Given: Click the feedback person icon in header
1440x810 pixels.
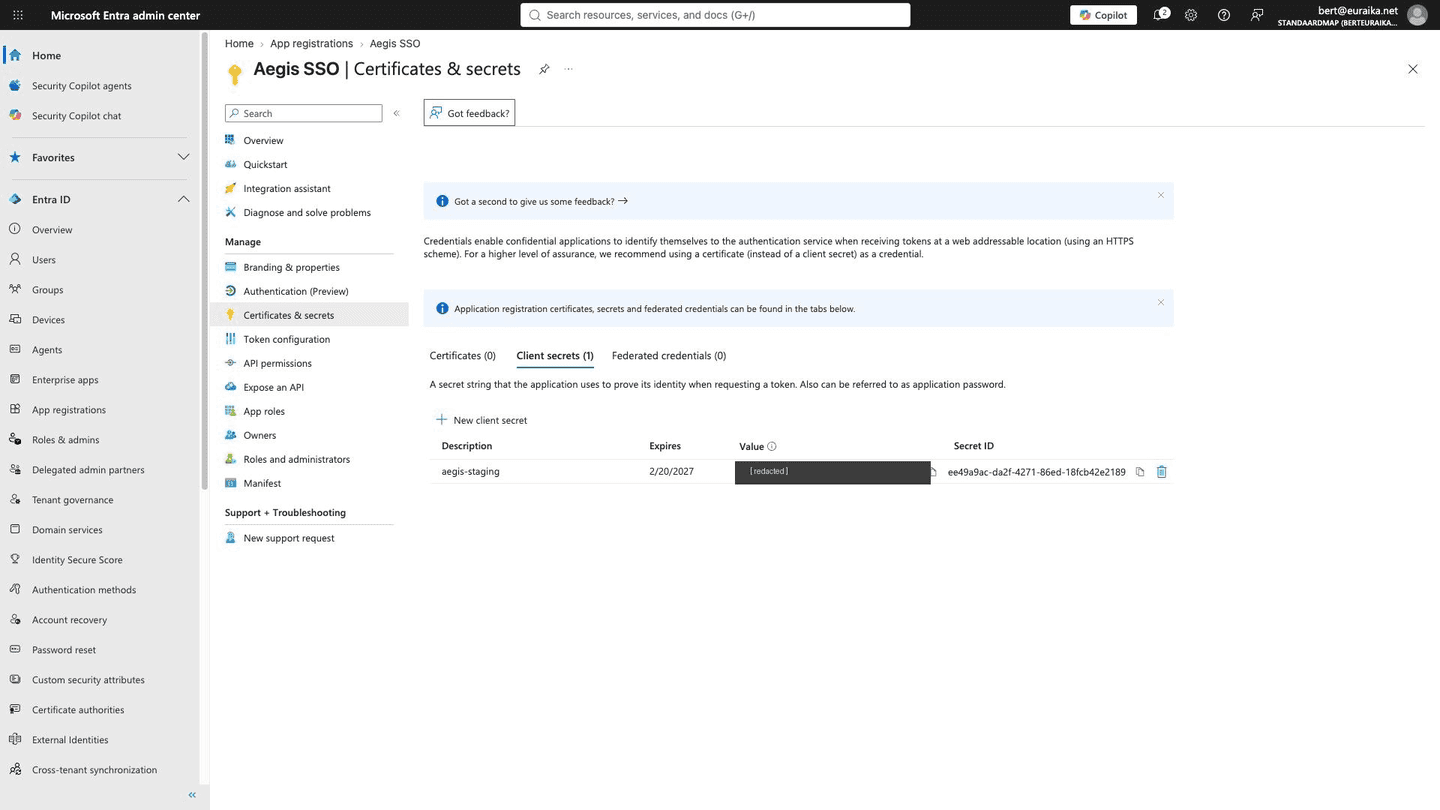Looking at the screenshot, I should (x=1257, y=15).
